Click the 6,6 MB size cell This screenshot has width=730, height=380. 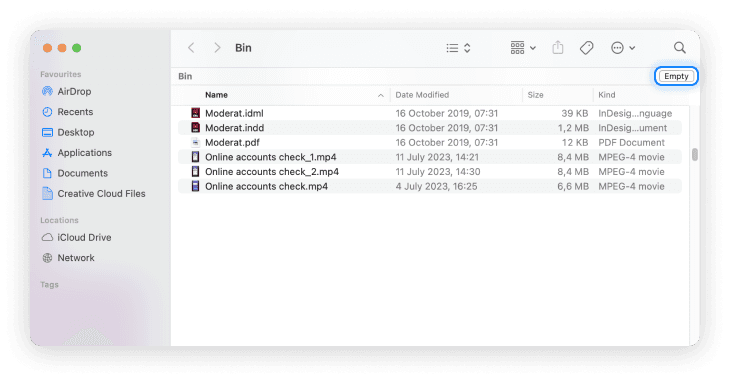click(573, 186)
